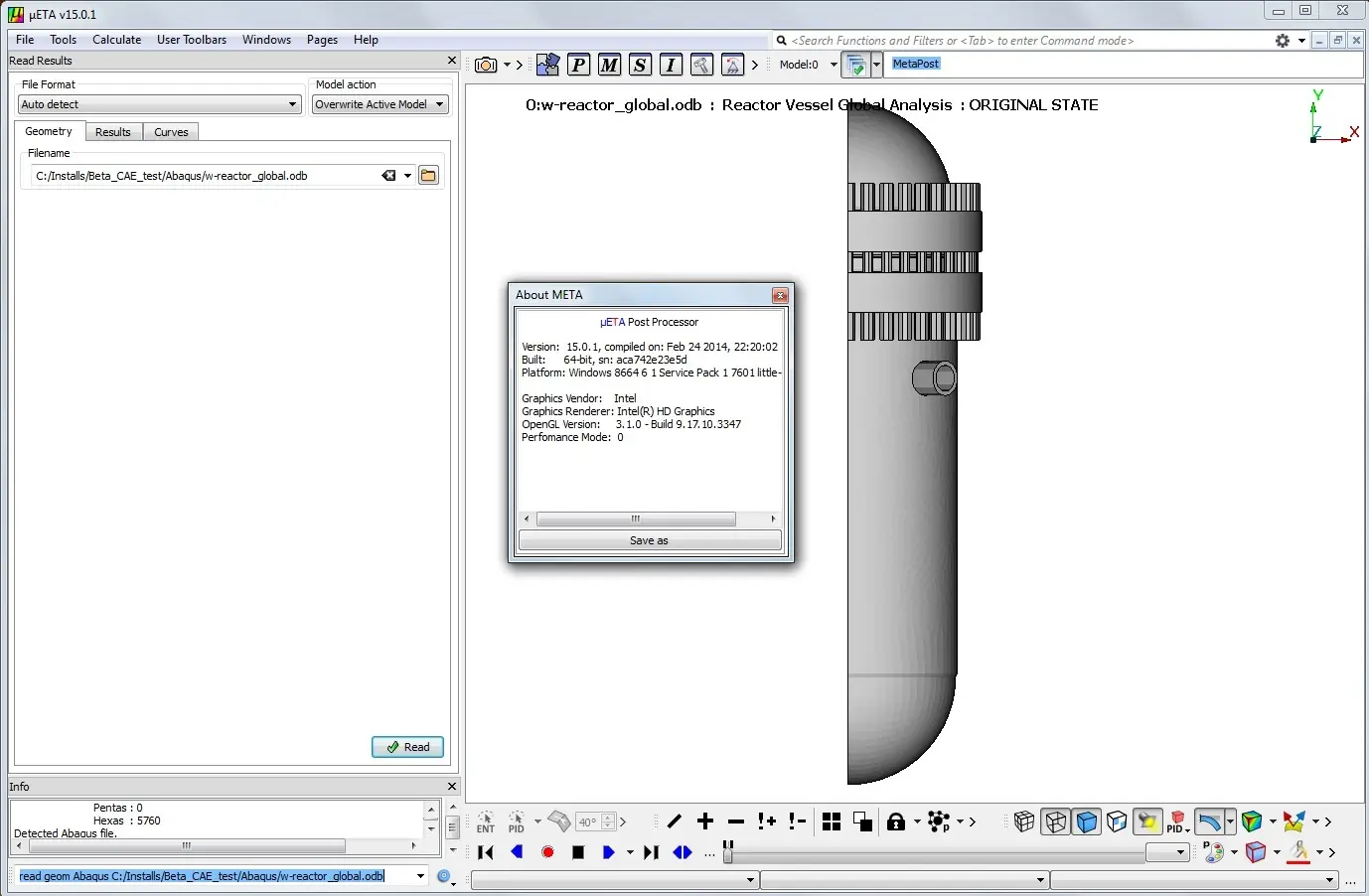Pick entities with the ENT selection tool

(486, 822)
